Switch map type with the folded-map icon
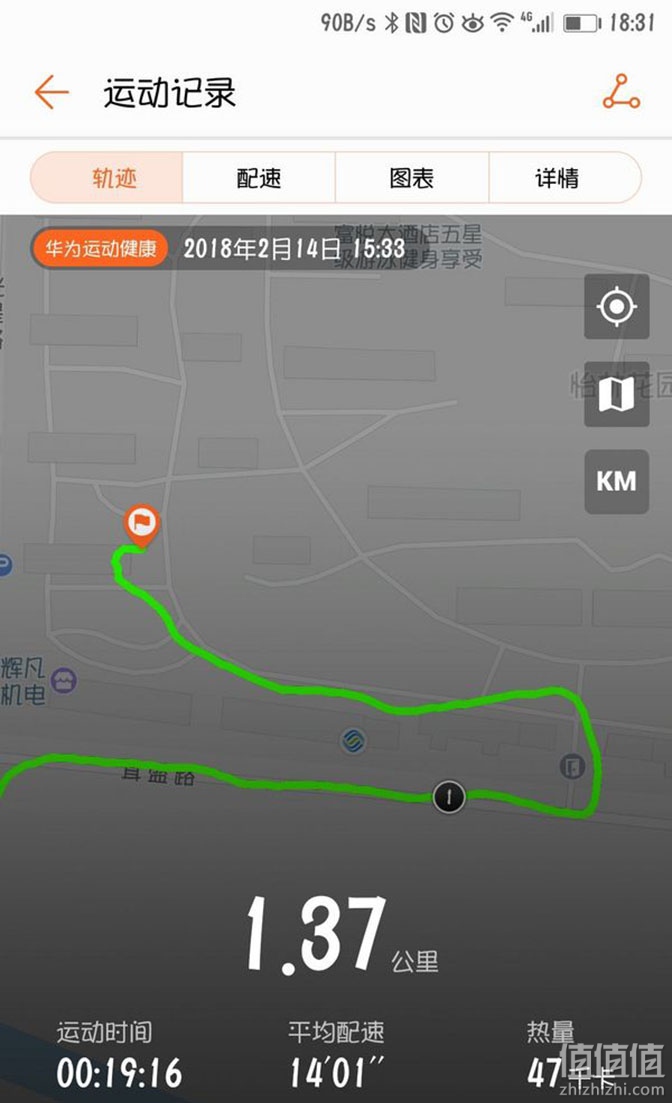The height and width of the screenshot is (1103, 672). coord(616,394)
